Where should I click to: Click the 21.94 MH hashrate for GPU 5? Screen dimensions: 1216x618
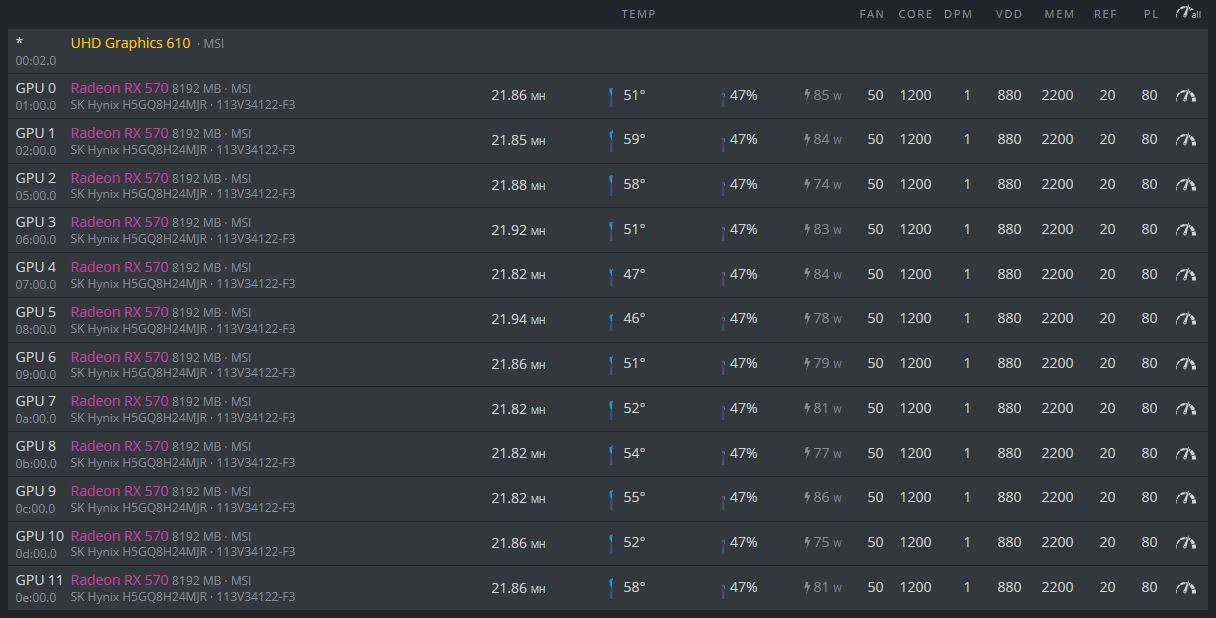point(518,319)
